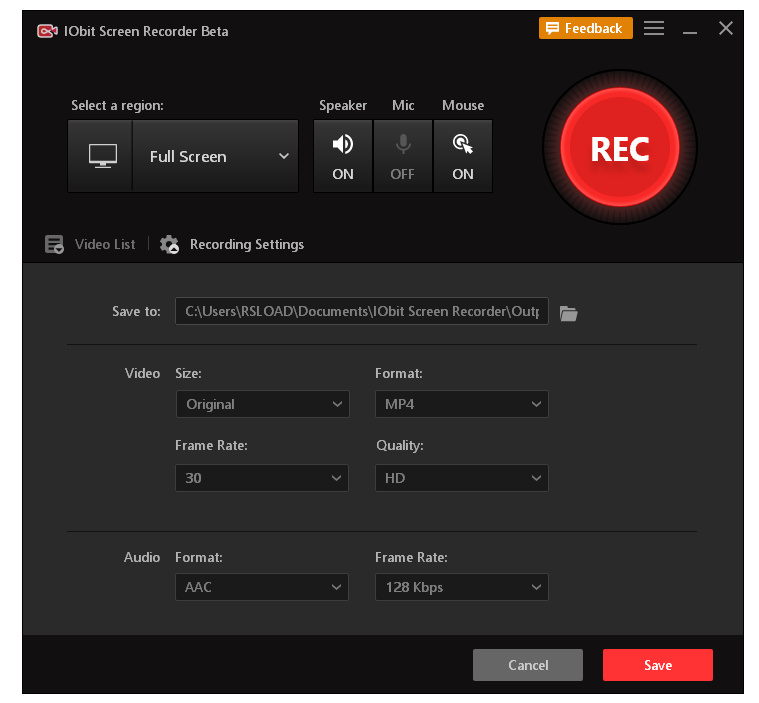Click the 'Select a region:' label
The image size is (759, 703).
coord(117,106)
